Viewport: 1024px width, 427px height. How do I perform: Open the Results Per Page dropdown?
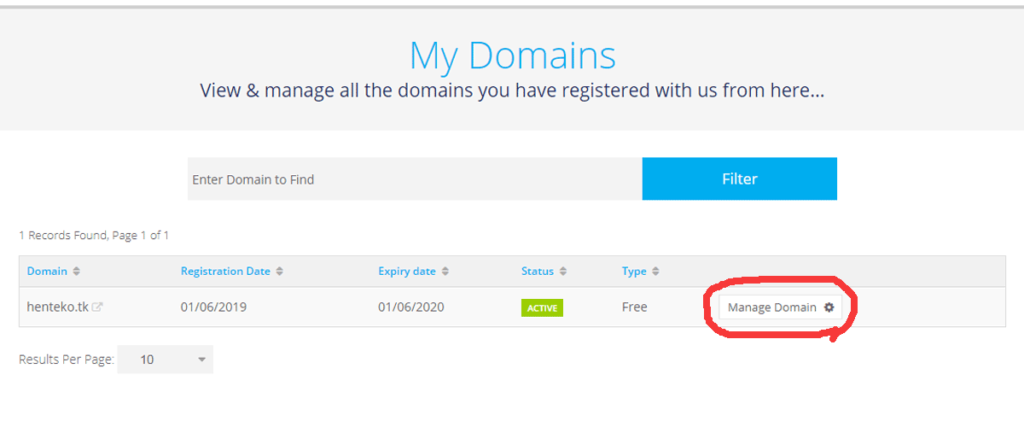pyautogui.click(x=165, y=359)
